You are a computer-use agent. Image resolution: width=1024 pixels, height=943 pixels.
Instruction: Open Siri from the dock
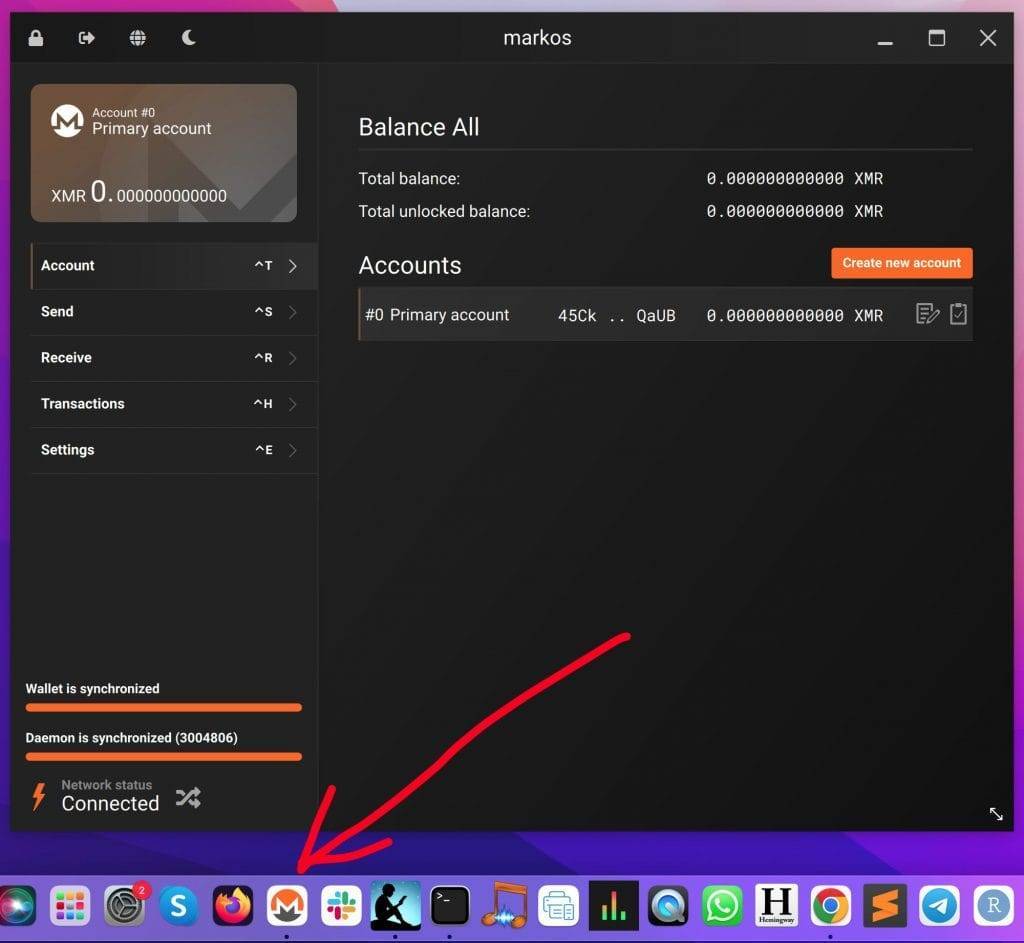[17, 906]
